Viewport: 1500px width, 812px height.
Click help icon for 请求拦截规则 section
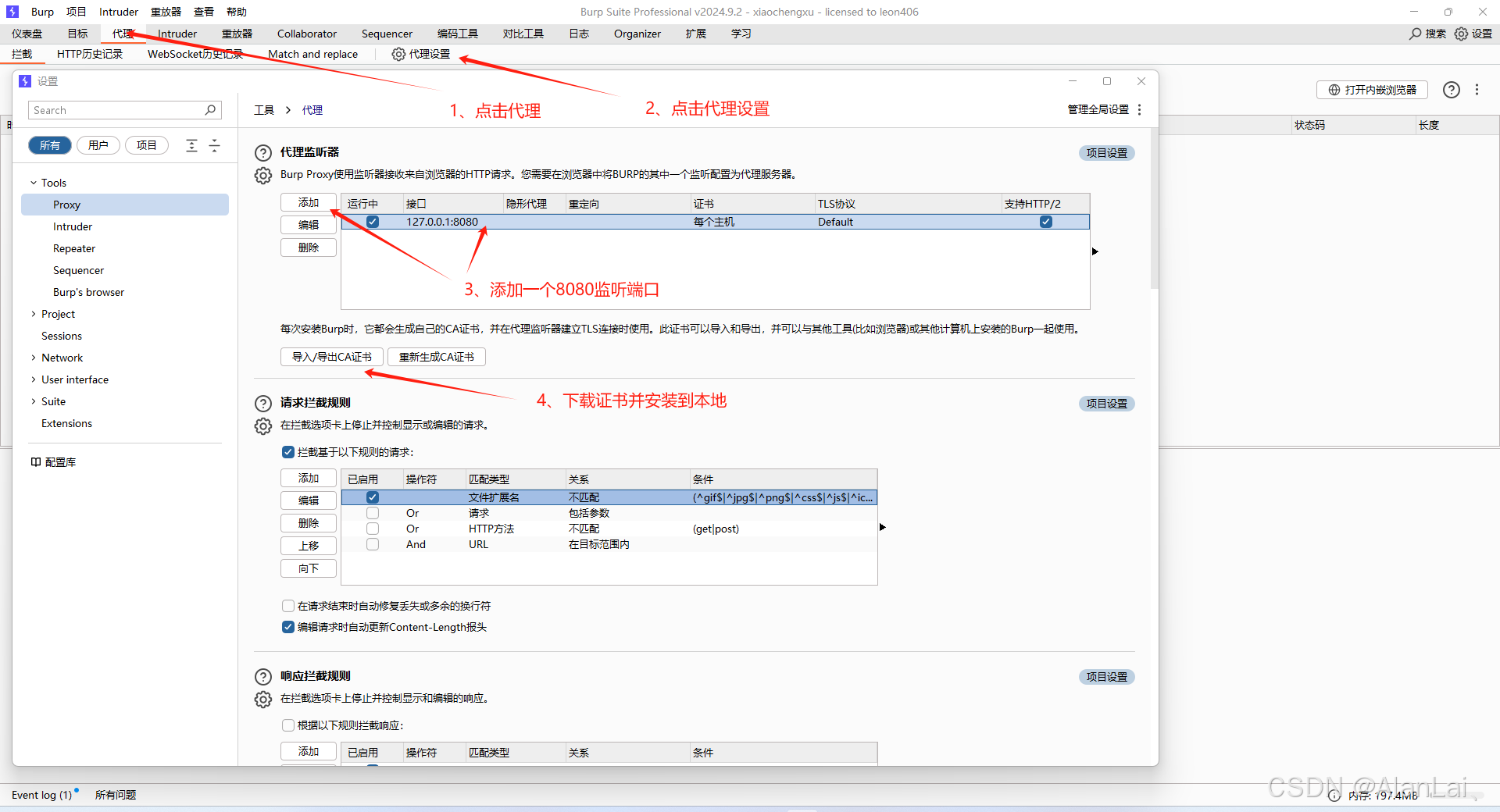[263, 404]
